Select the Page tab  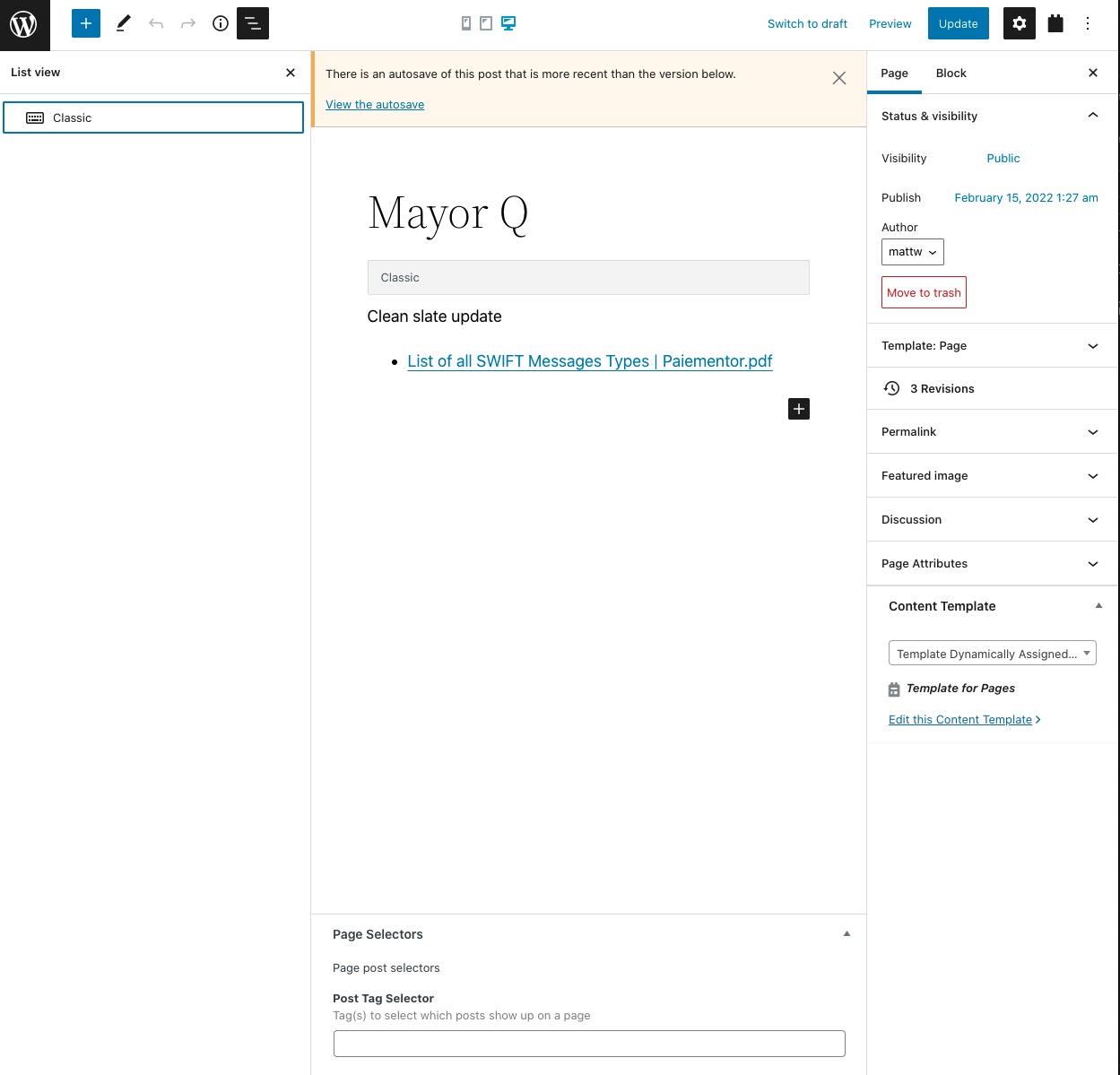894,74
